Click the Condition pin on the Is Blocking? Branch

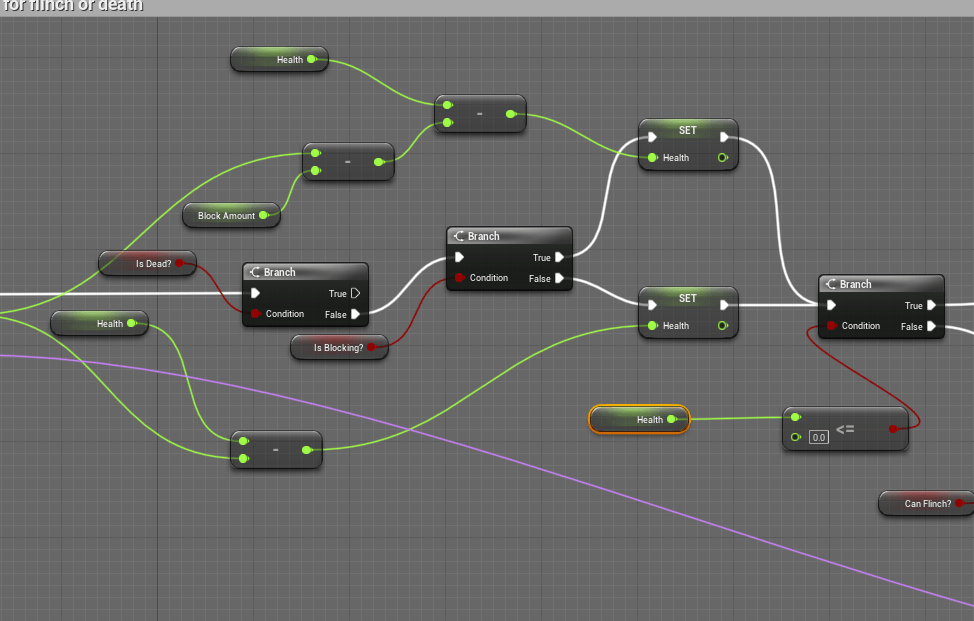click(460, 278)
